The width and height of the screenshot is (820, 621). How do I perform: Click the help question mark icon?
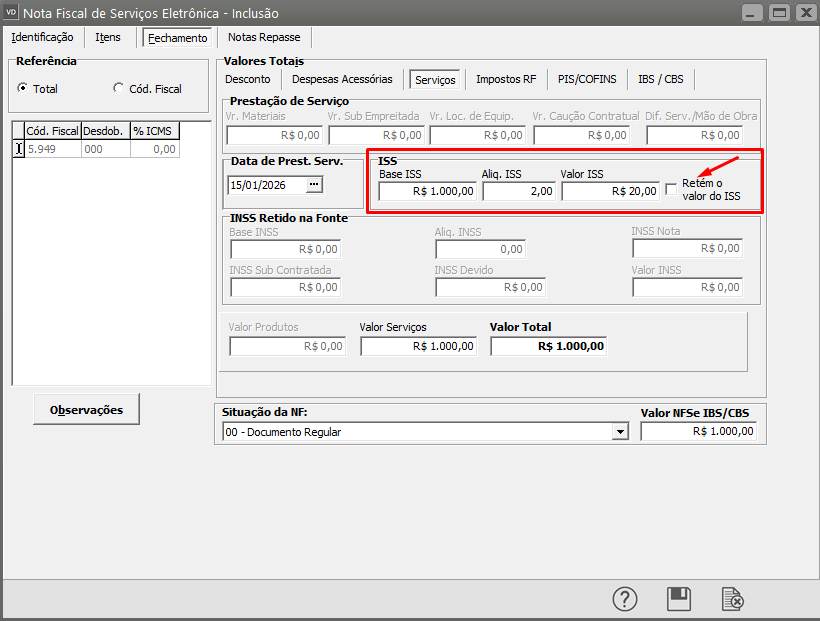click(625, 598)
